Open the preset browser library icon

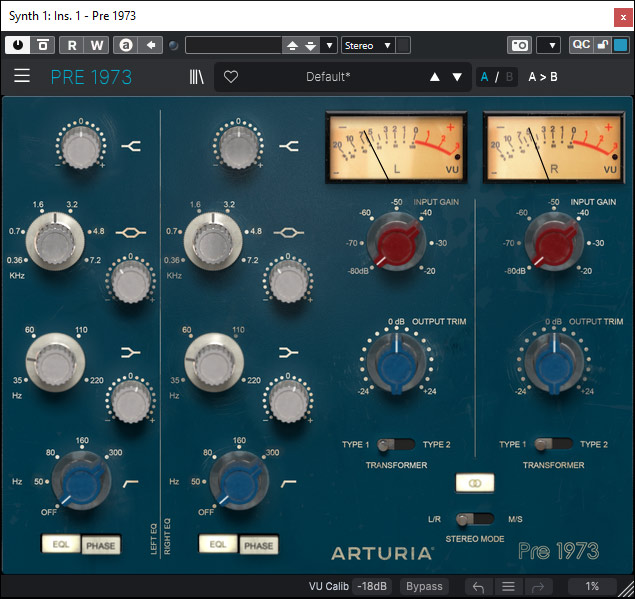point(196,77)
